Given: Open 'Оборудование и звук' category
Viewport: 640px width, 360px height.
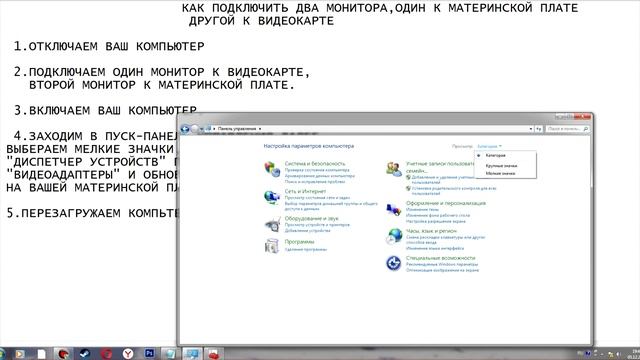Looking at the screenshot, I should coord(311,219).
